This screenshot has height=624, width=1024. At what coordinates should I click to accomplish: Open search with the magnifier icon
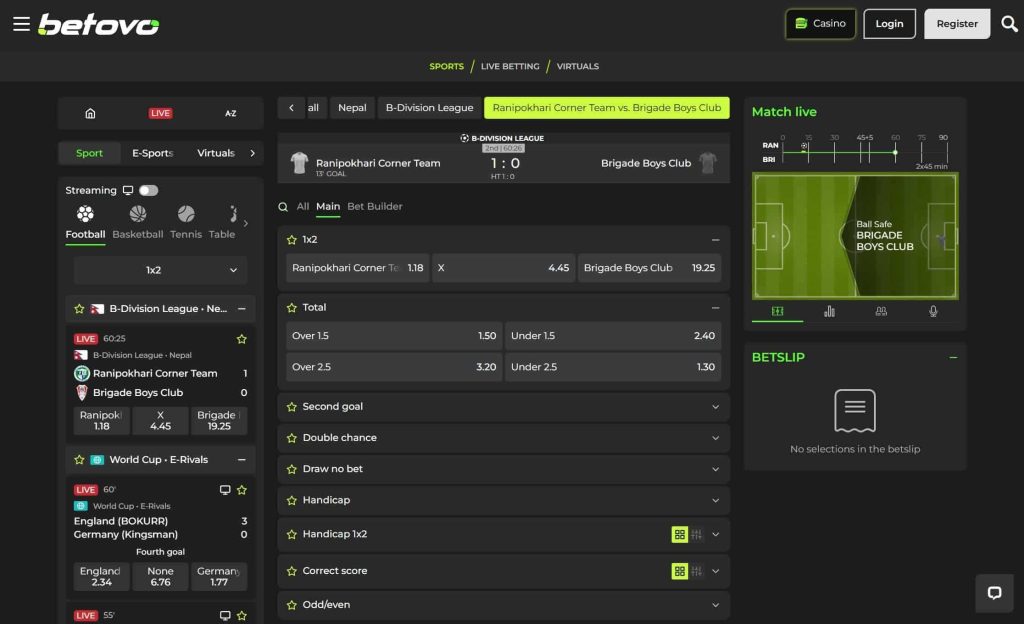pyautogui.click(x=1009, y=24)
